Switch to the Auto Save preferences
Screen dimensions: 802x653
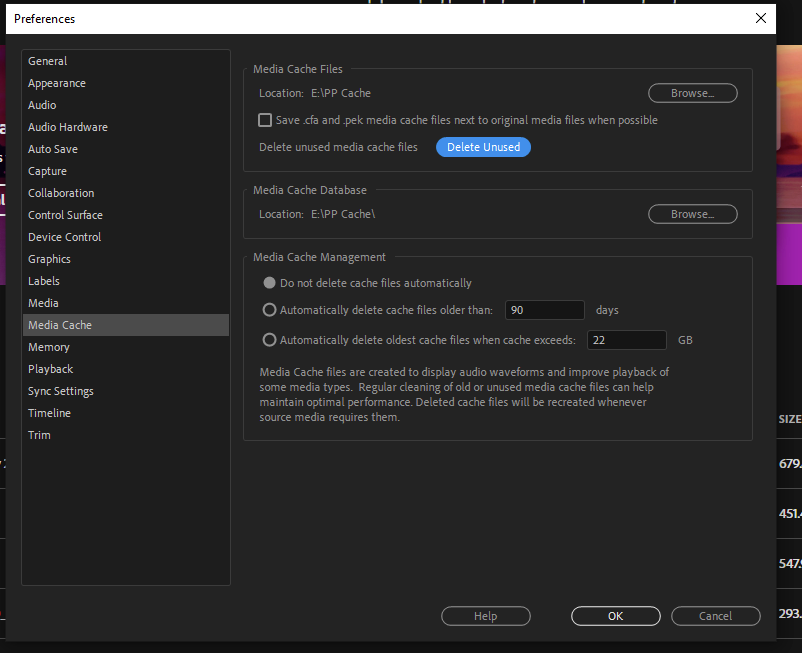point(52,149)
